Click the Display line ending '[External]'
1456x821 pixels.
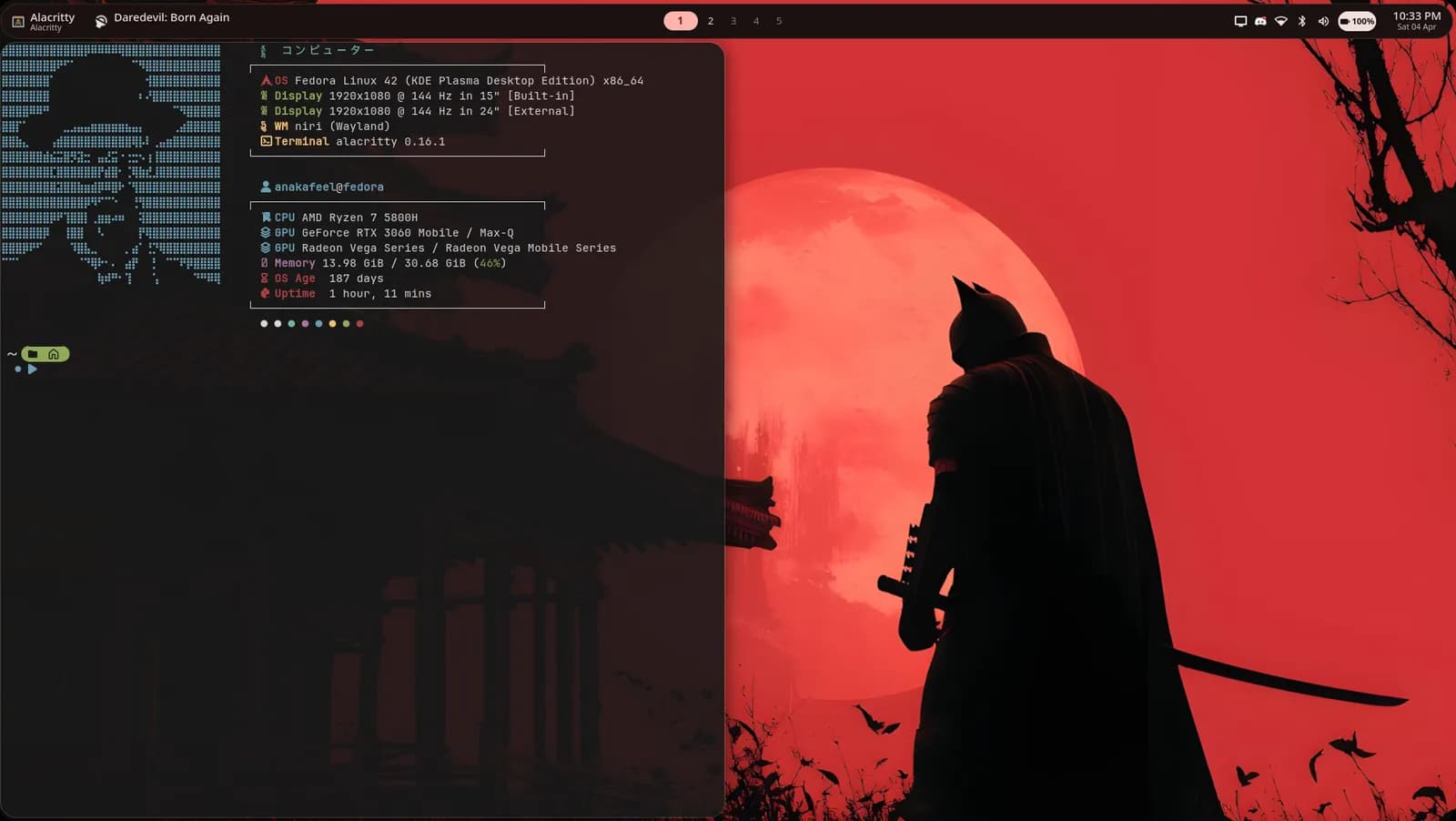419,111
